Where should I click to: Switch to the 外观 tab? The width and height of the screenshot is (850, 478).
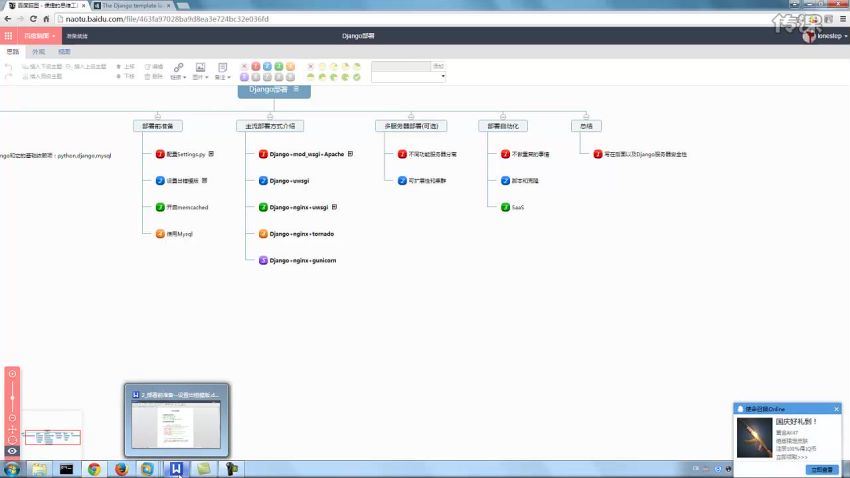pos(38,51)
